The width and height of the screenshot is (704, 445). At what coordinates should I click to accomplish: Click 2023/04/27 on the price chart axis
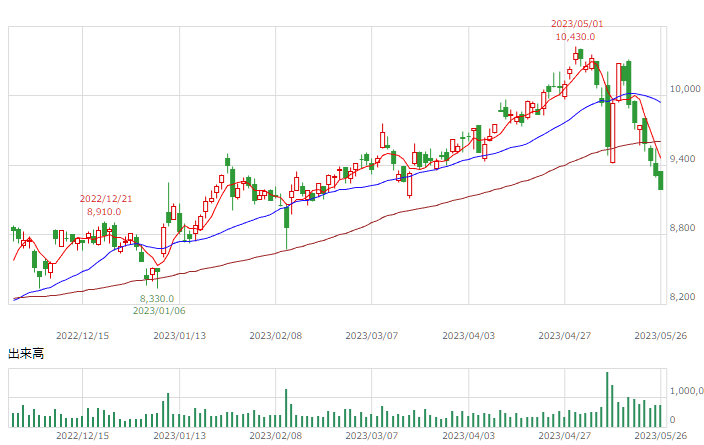[x=565, y=336]
